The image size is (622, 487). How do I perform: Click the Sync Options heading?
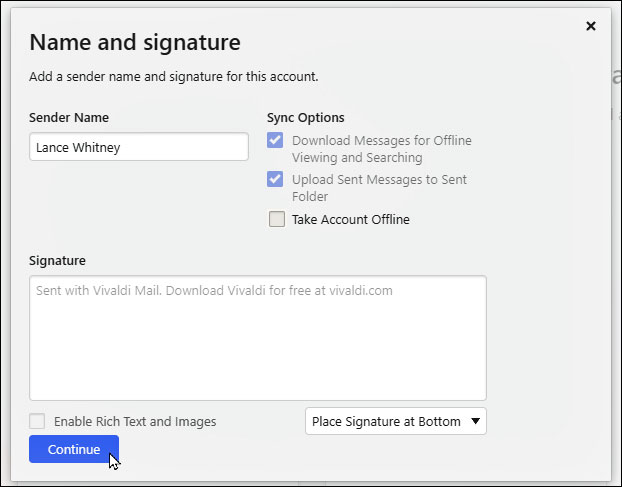click(x=305, y=117)
